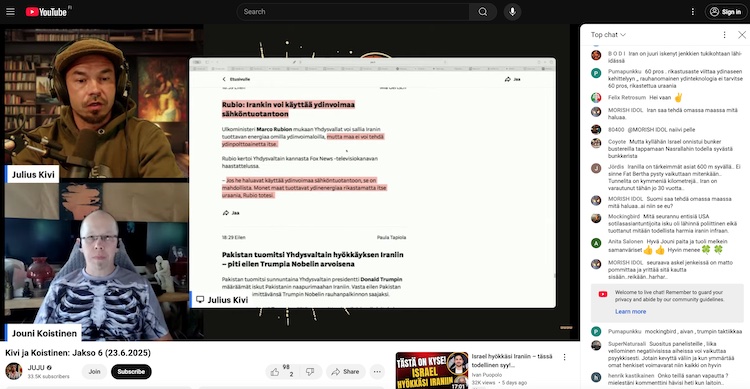
Task: Open Ivan Puopolo channel name
Action: pyautogui.click(x=486, y=375)
